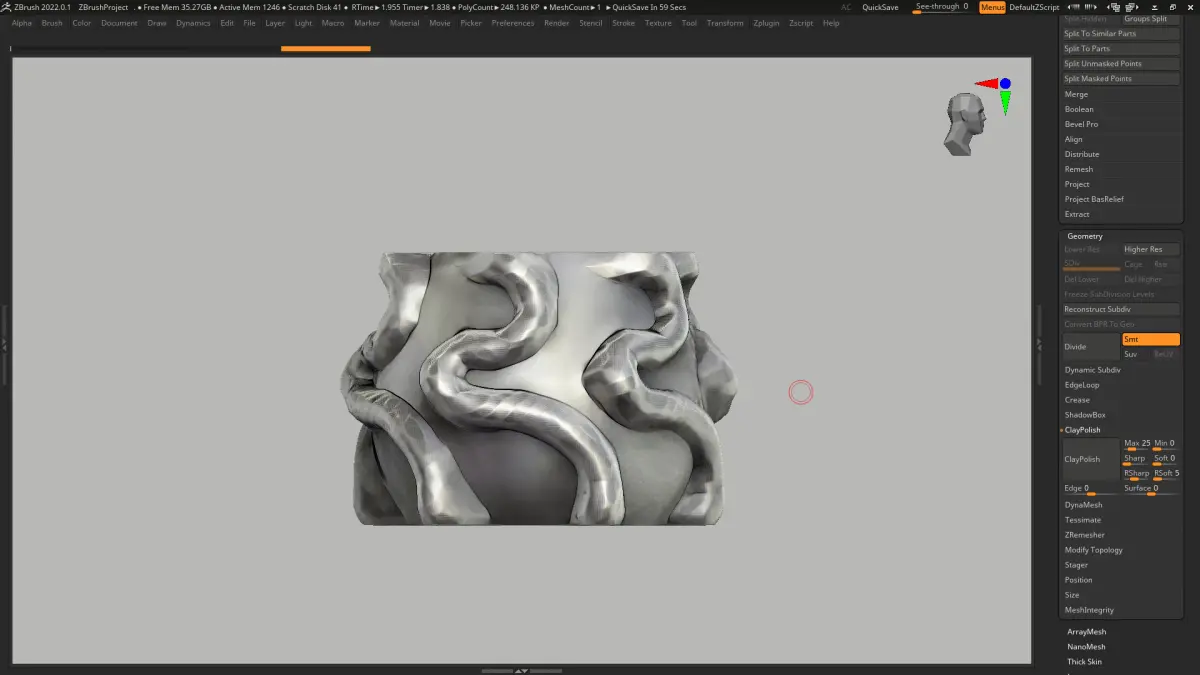
Task: Click the ZBrush logo in the title bar
Action: [x=7, y=7]
